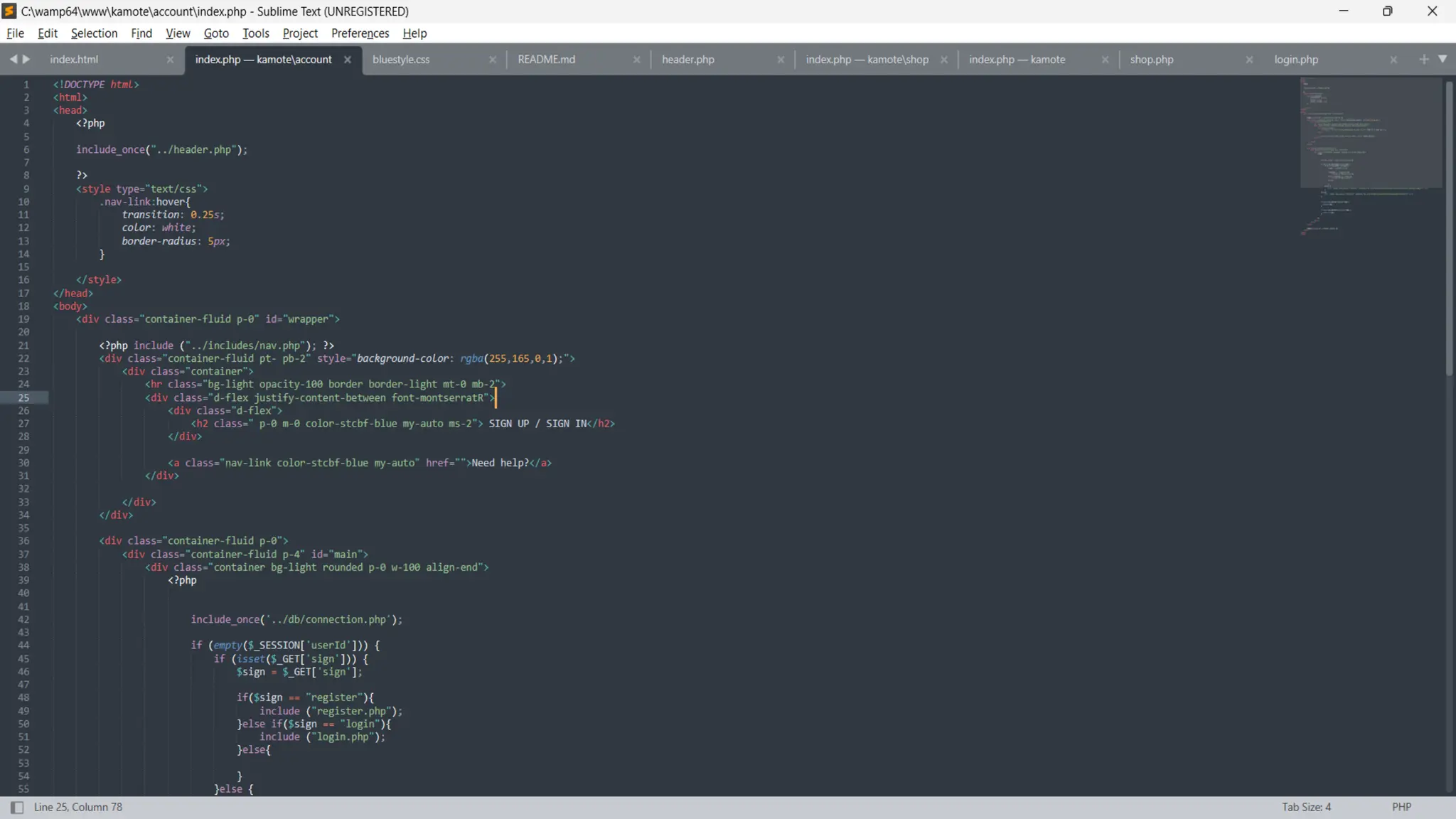Image resolution: width=1456 pixels, height=819 pixels.
Task: Open the Preferences menu
Action: 360,33
